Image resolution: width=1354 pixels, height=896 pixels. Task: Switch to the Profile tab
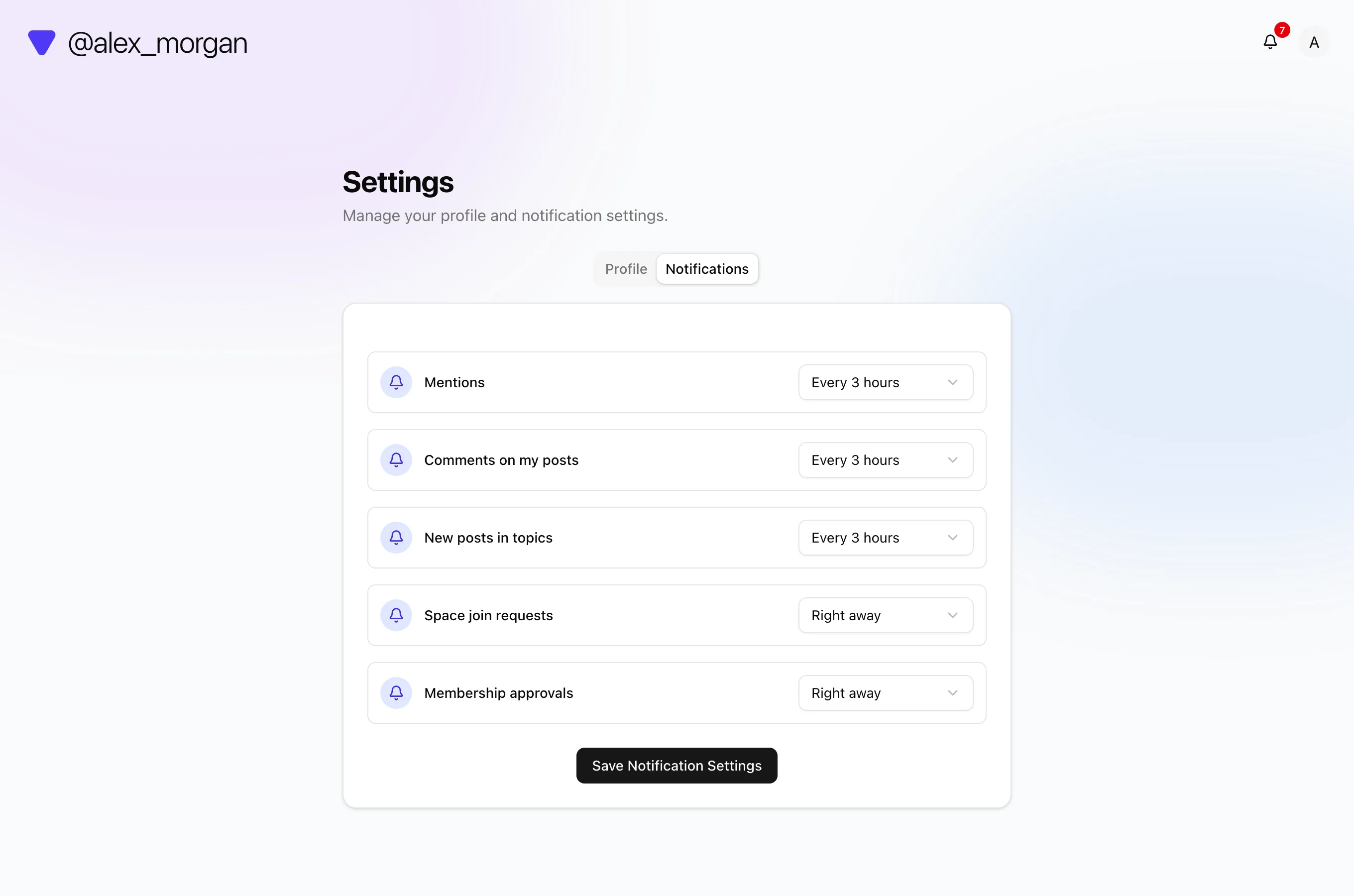[626, 269]
